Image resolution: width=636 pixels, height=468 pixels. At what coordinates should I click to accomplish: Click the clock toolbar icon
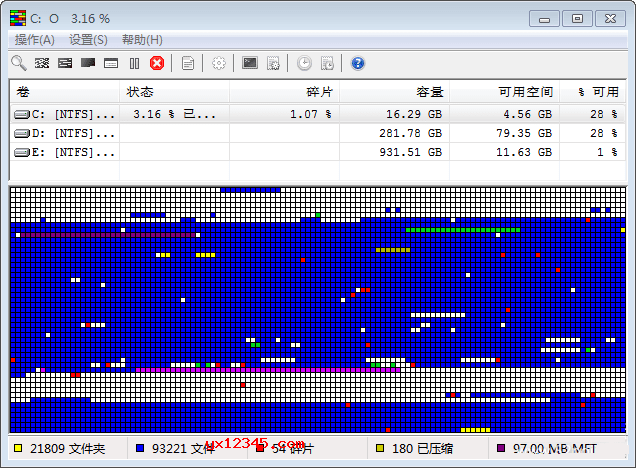304,63
